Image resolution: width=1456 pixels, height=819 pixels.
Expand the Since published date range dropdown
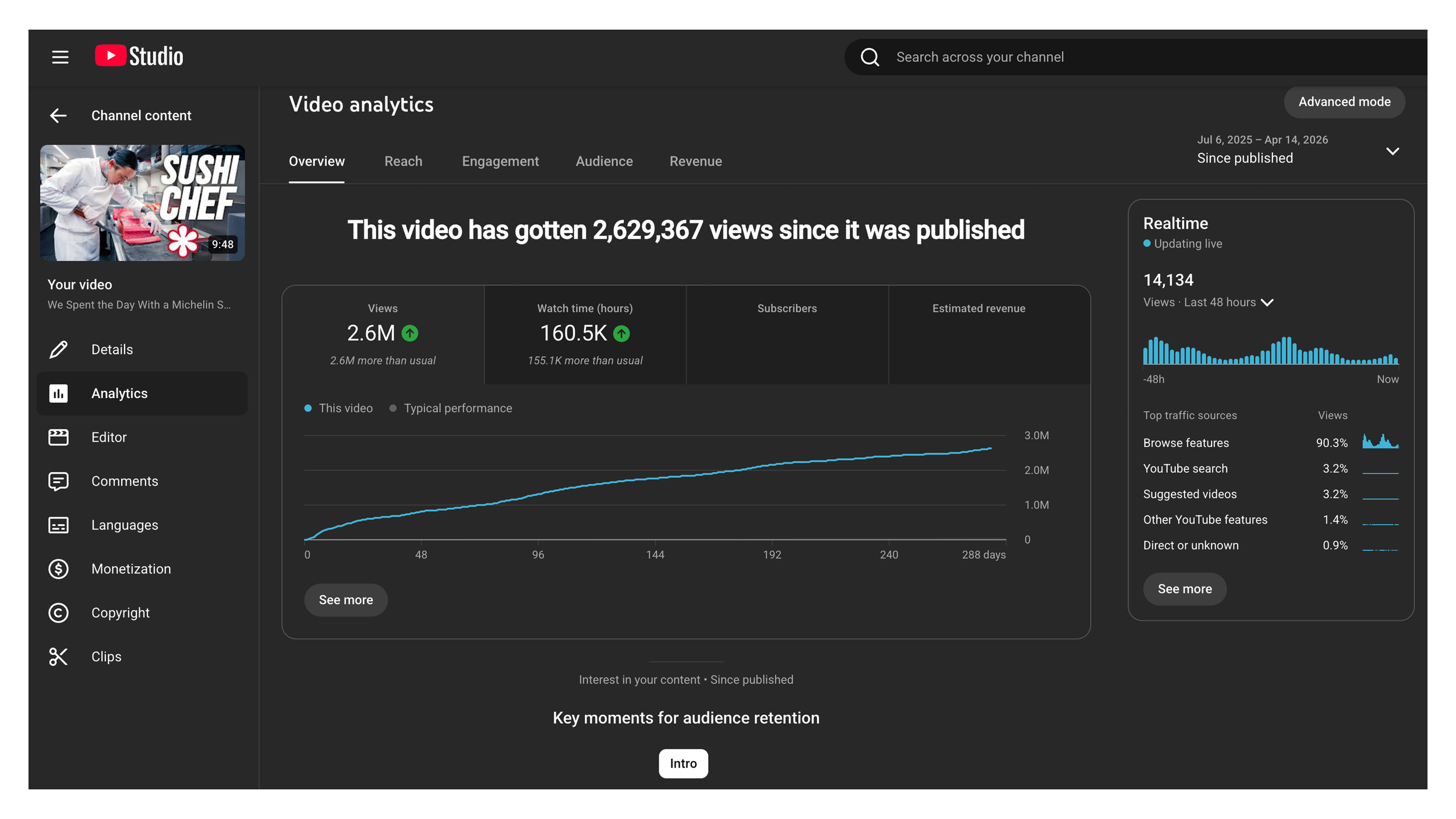1392,151
